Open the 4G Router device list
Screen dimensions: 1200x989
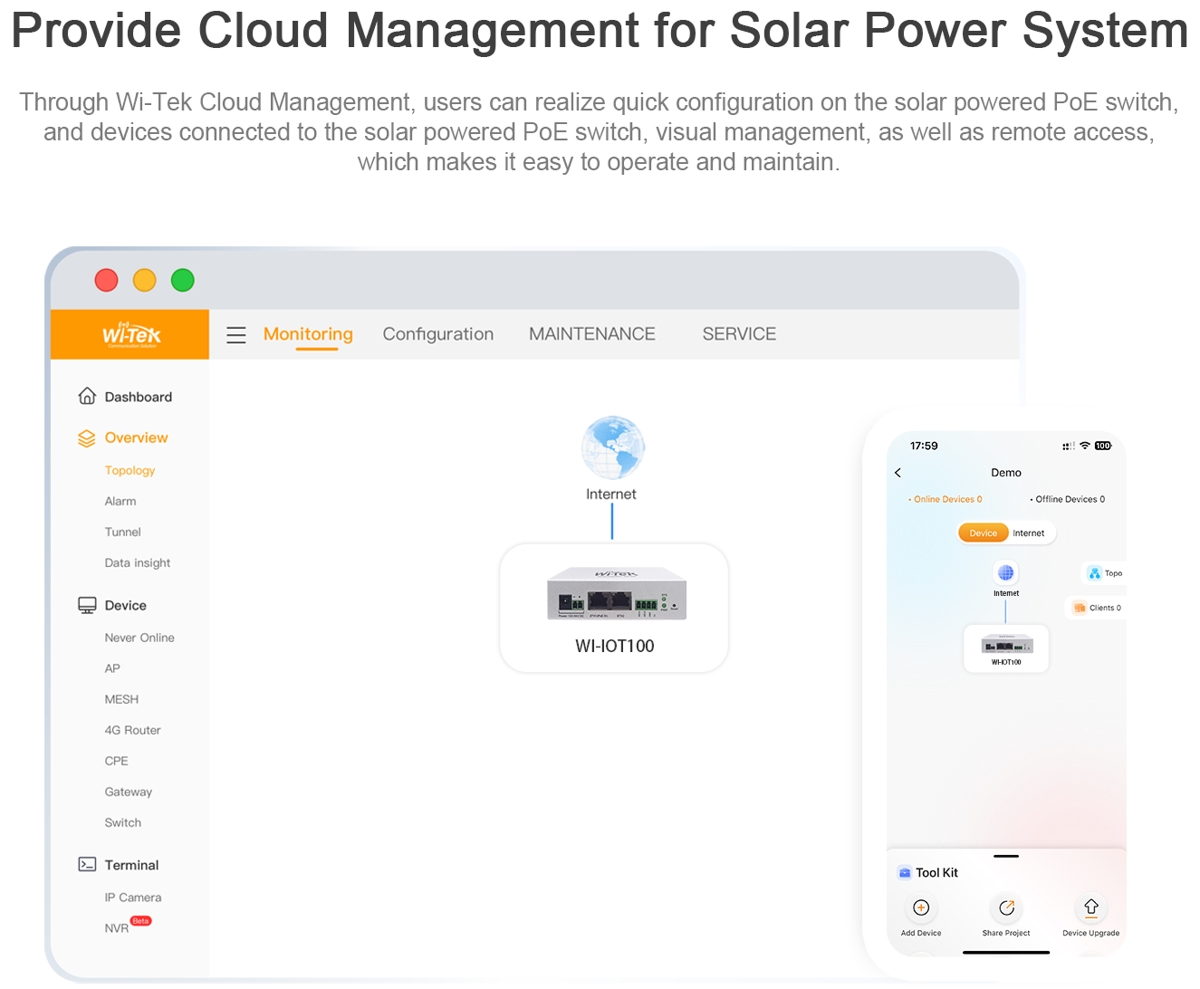coord(132,730)
